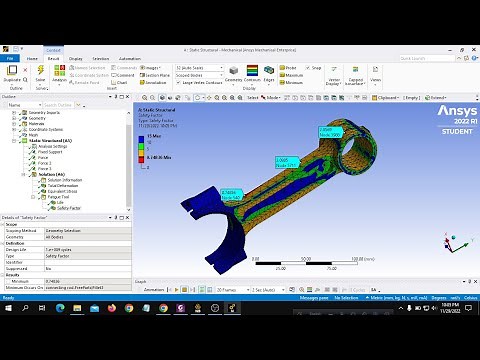
Task: Select Analysis Settings tree item
Action: pos(53,146)
